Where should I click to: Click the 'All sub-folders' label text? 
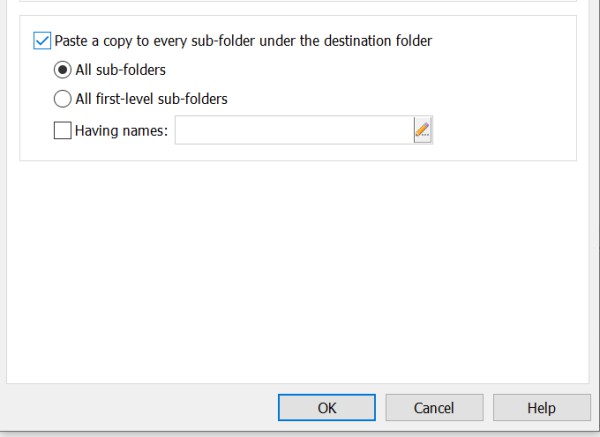121,70
